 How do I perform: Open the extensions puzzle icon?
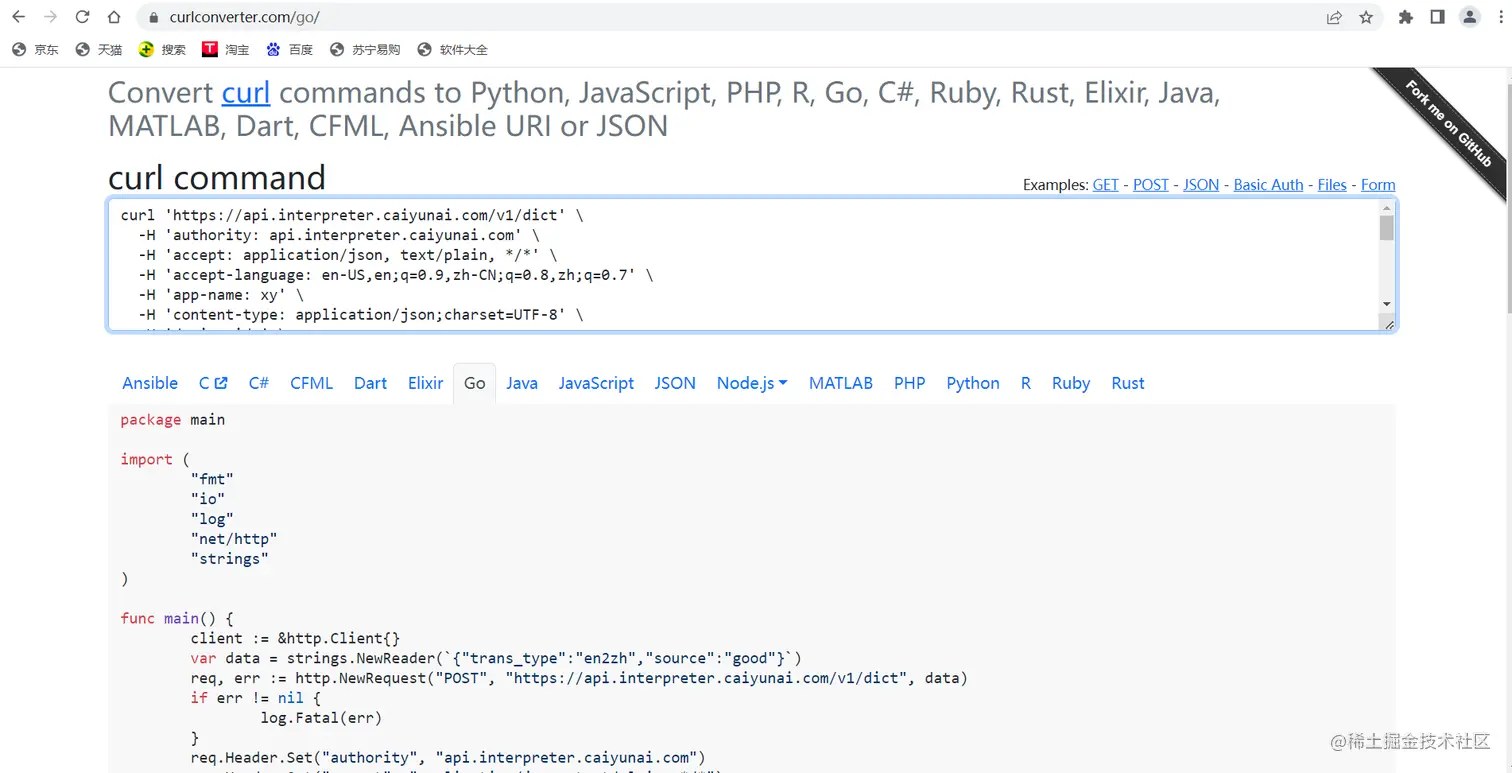[1405, 17]
